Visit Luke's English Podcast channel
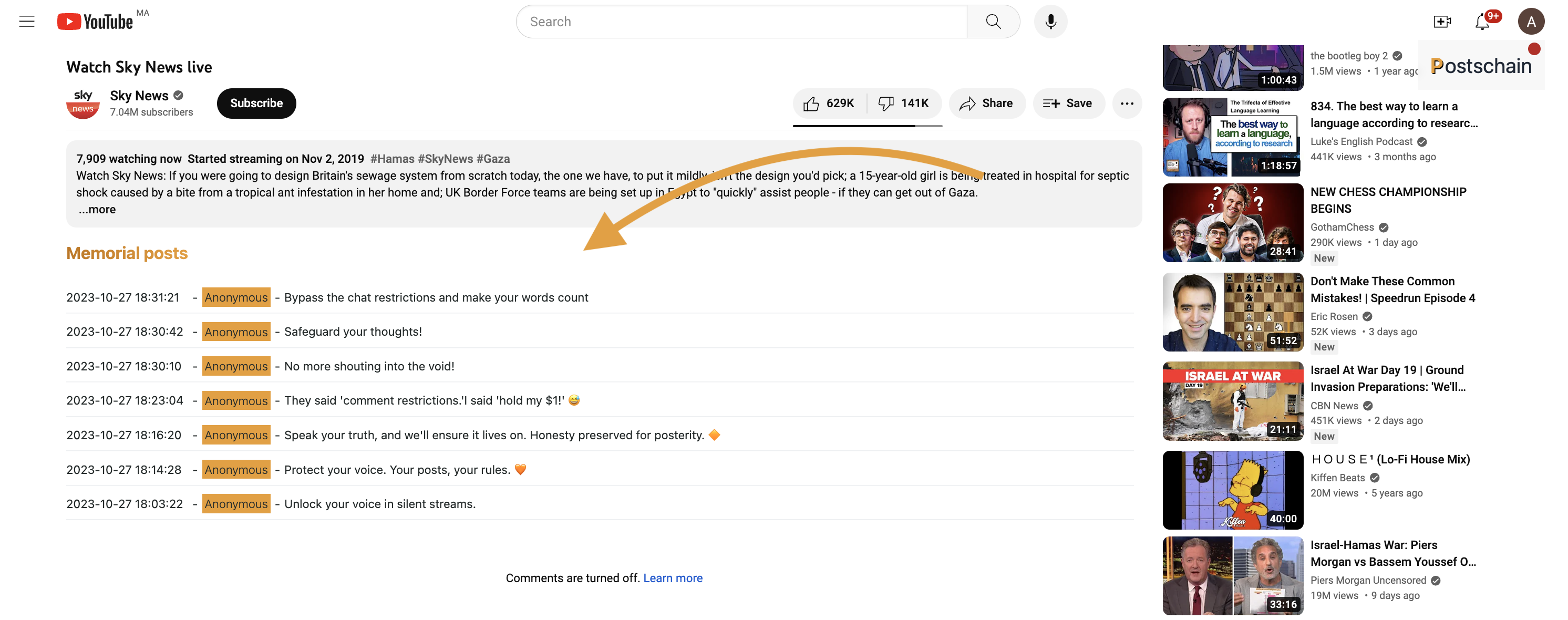The height and width of the screenshot is (620, 1568). (1361, 141)
